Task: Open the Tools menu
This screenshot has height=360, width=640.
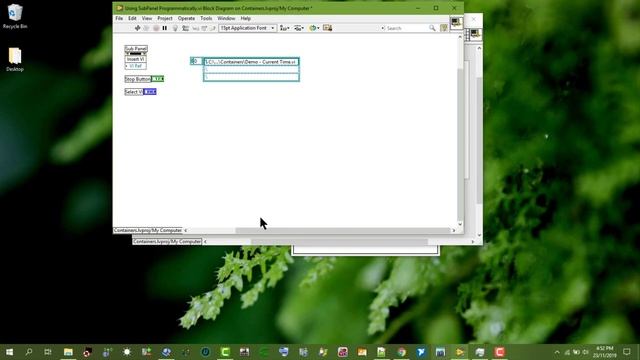Action: 206,18
